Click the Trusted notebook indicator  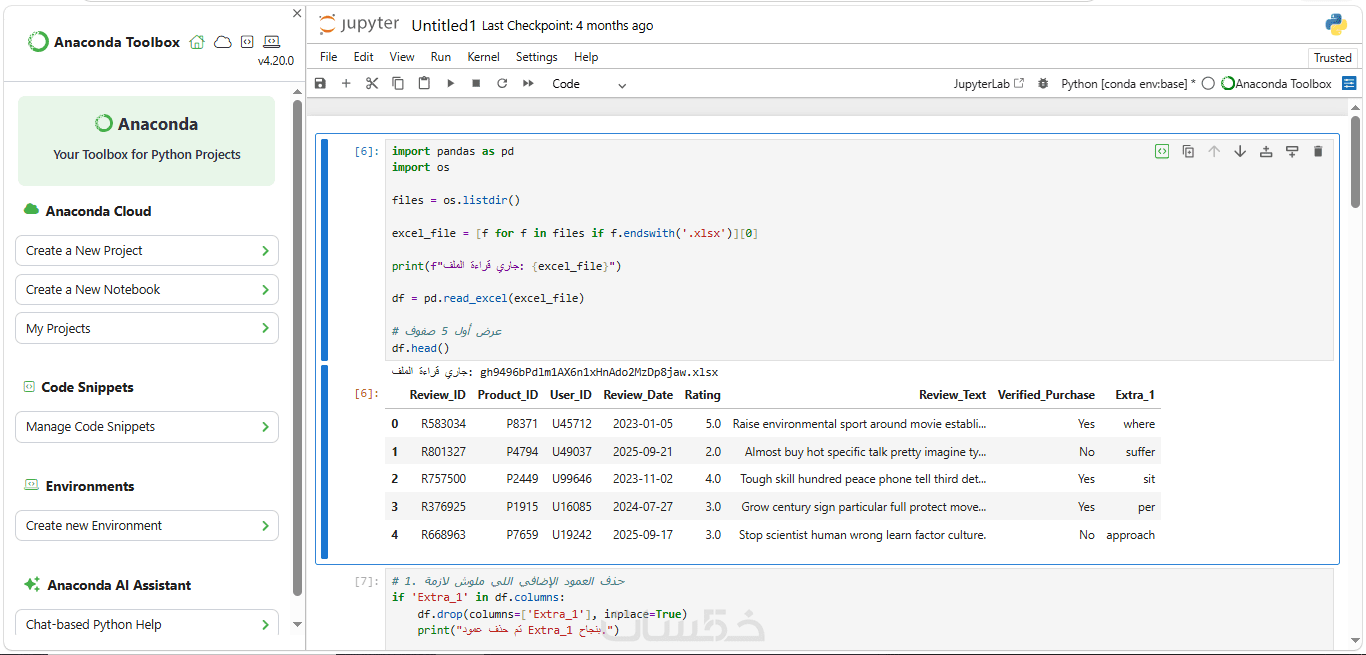coord(1332,58)
